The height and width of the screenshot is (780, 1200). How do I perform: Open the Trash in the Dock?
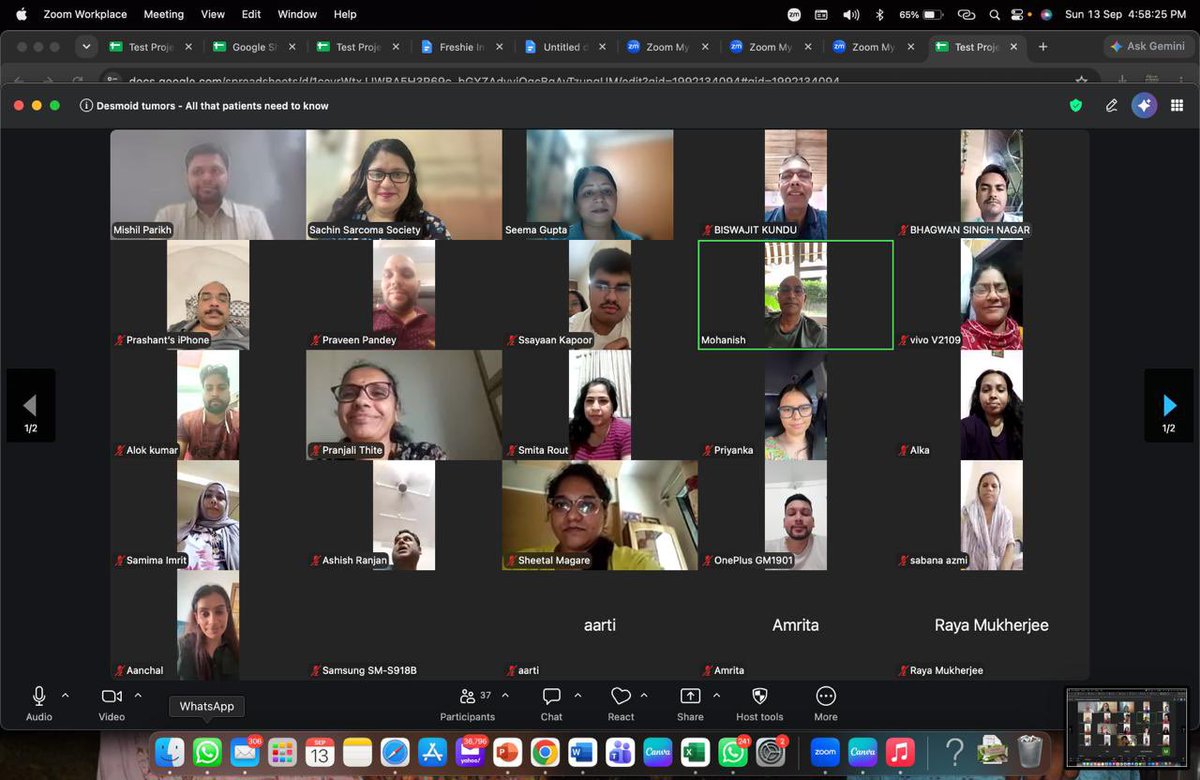(x=1030, y=751)
